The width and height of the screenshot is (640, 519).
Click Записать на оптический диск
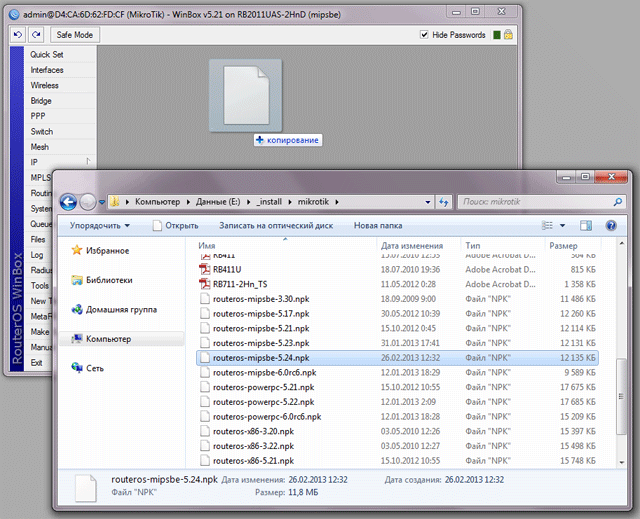click(276, 226)
